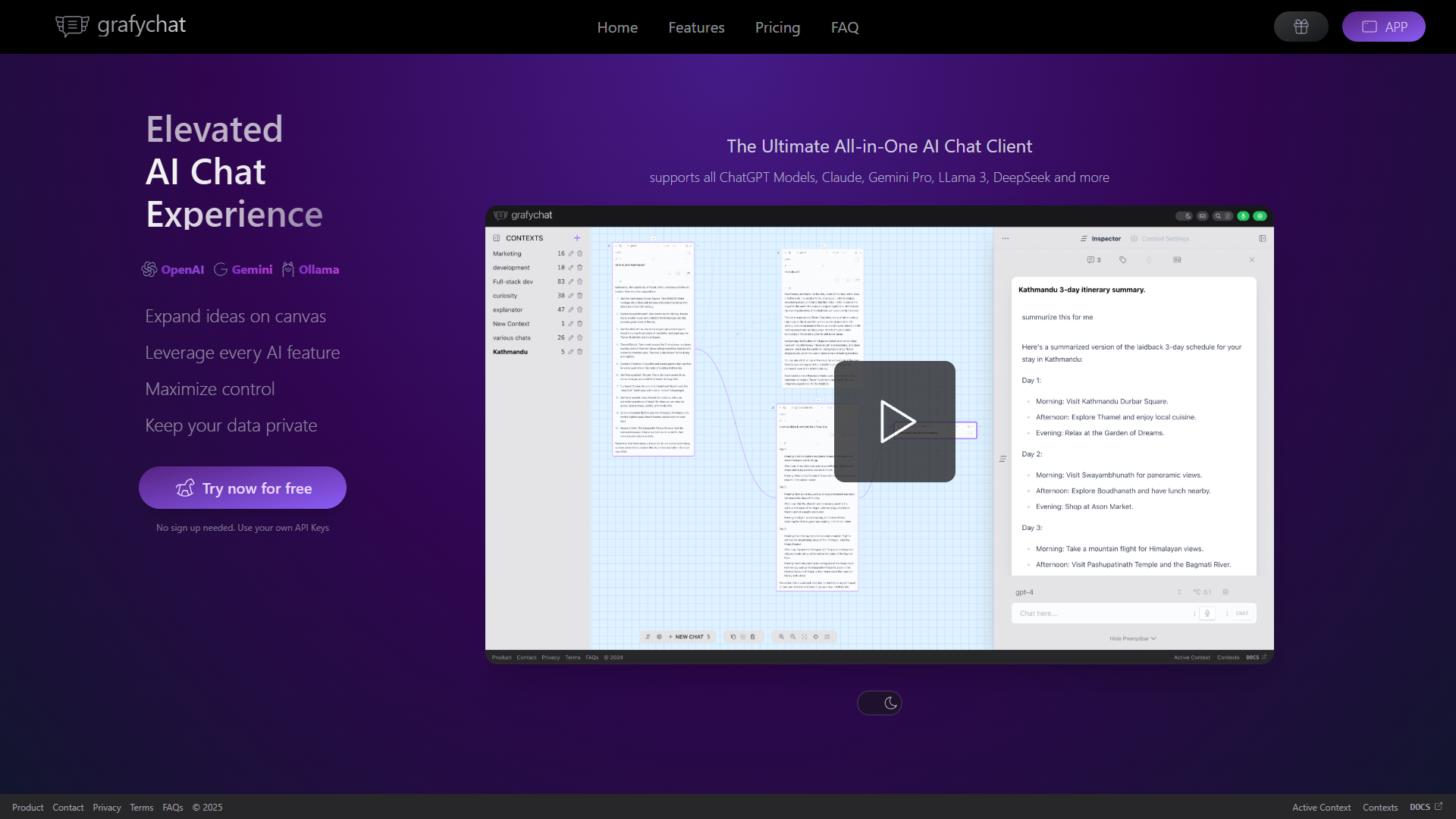Open the FAQ menu item
1456x819 pixels.
click(845, 27)
